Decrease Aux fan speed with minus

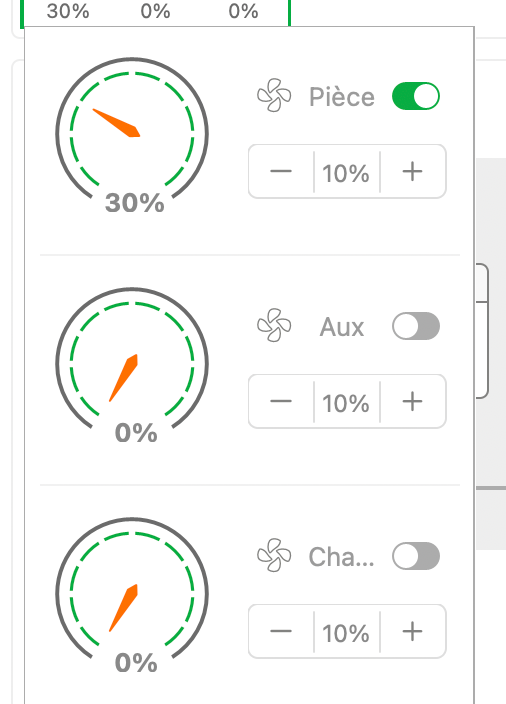[x=281, y=401]
